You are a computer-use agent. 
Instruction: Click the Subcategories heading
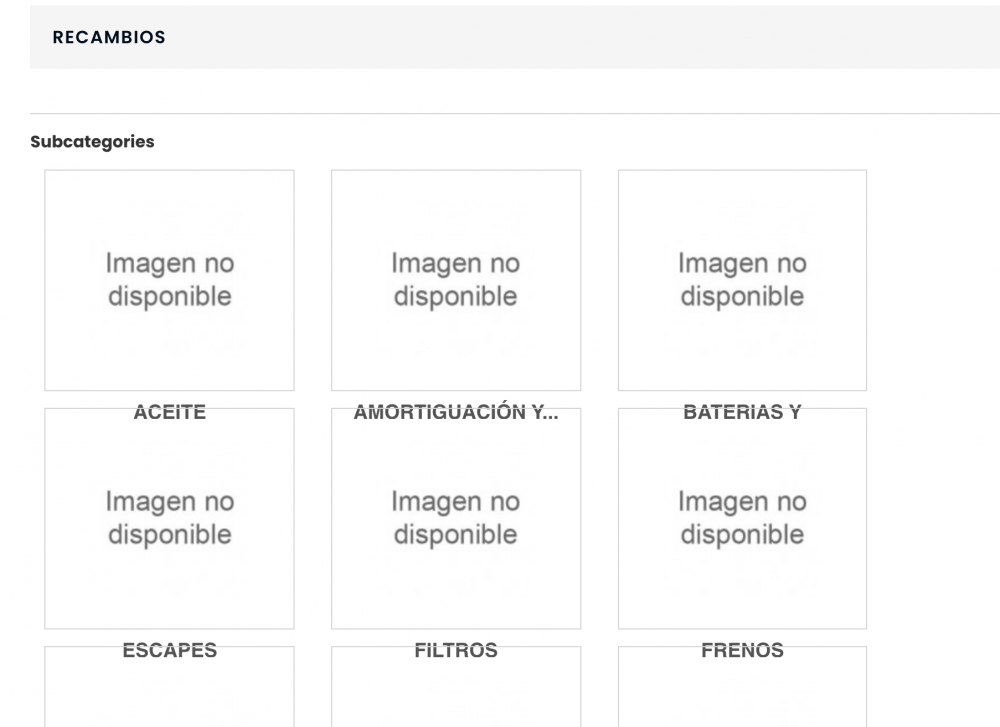point(91,141)
